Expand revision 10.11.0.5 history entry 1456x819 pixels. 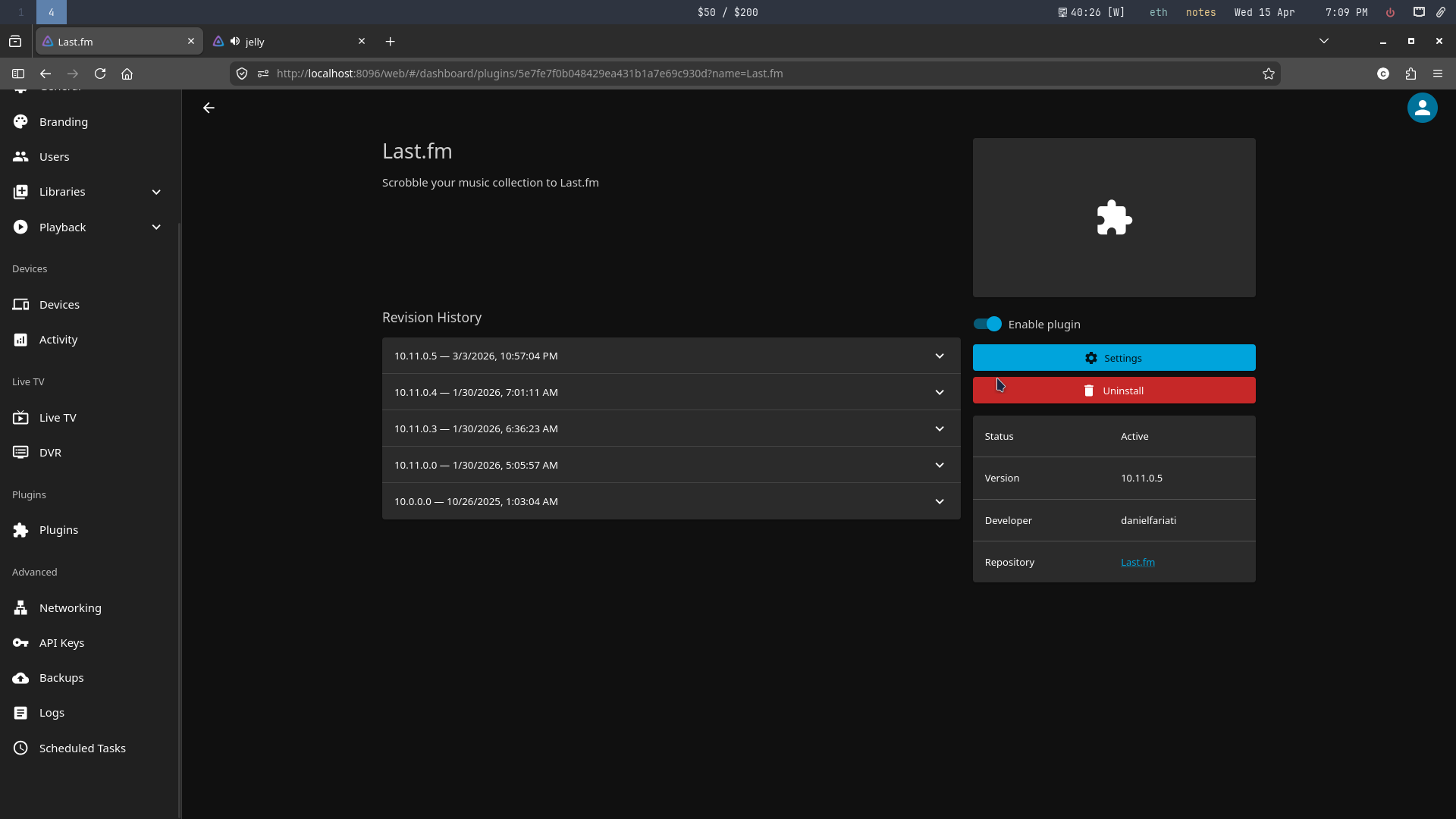coord(671,356)
